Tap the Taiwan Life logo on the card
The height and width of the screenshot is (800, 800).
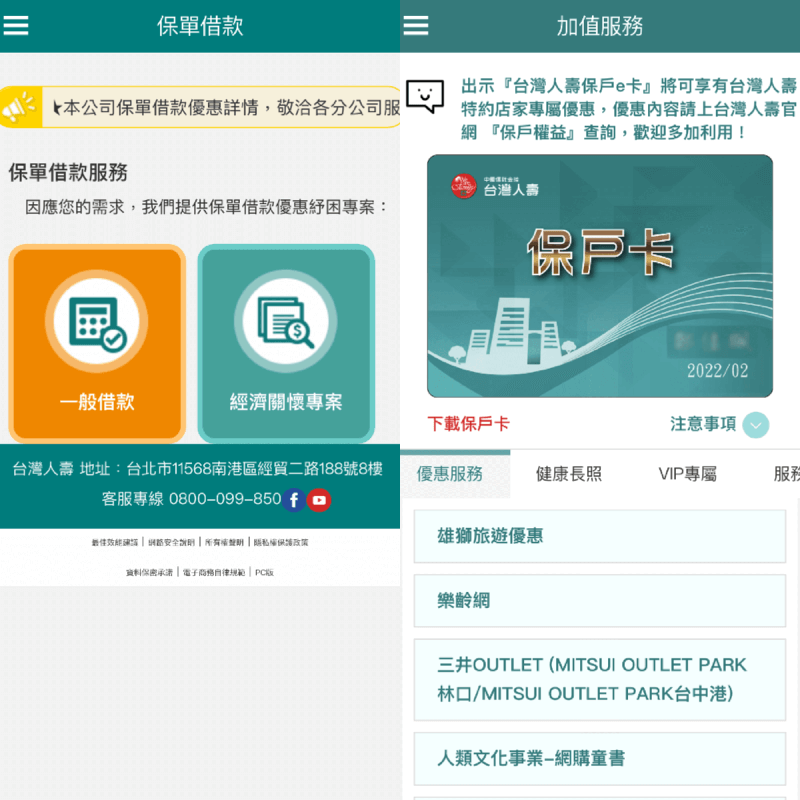tap(495, 186)
